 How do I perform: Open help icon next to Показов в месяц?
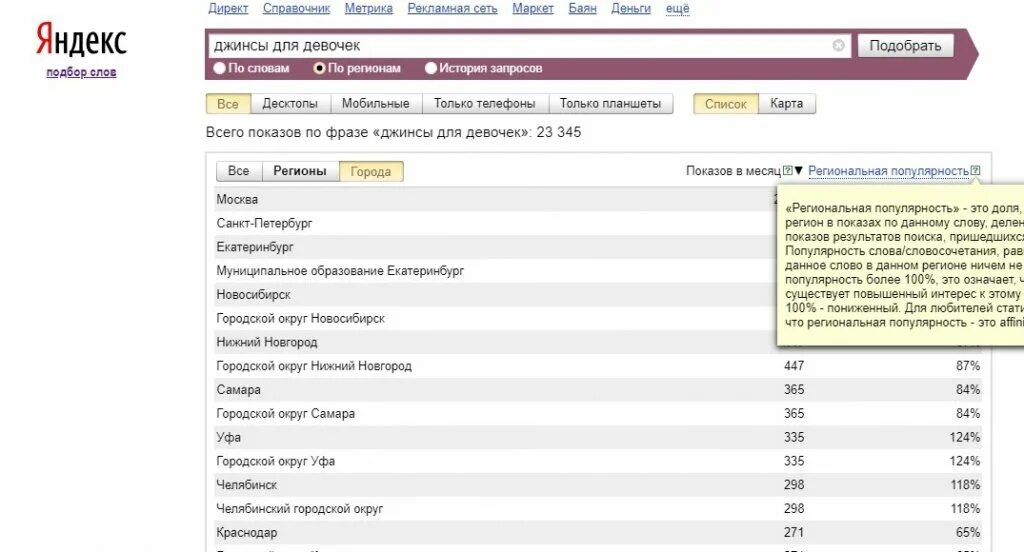point(788,170)
